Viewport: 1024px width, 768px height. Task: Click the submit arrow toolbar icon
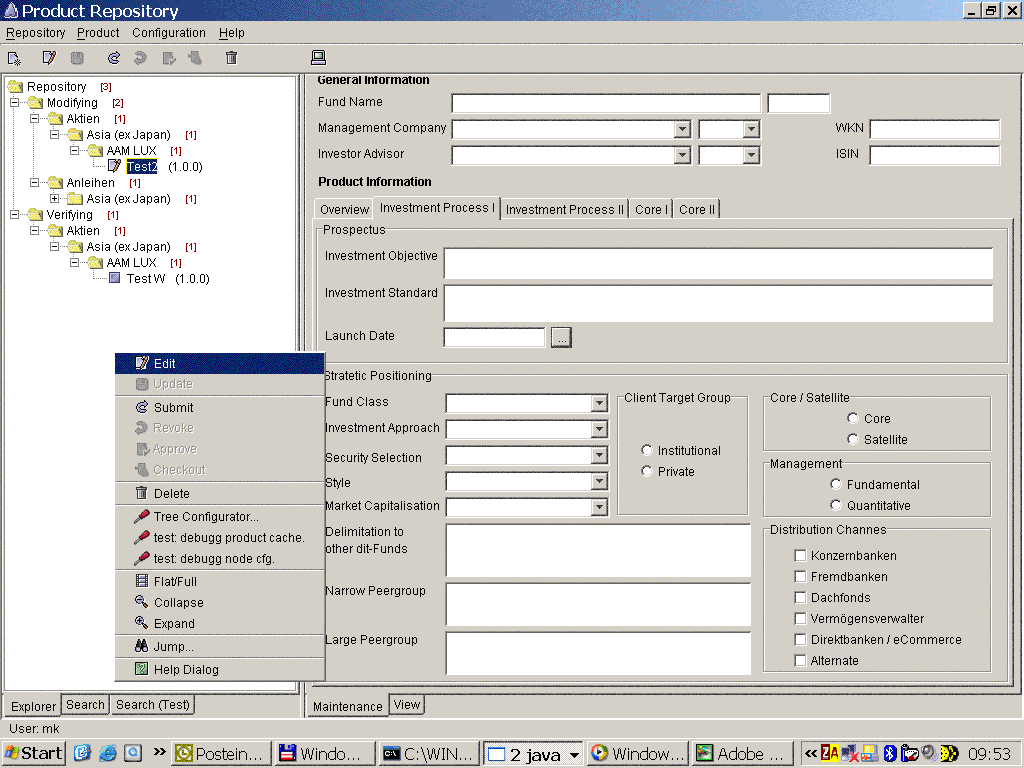(114, 58)
